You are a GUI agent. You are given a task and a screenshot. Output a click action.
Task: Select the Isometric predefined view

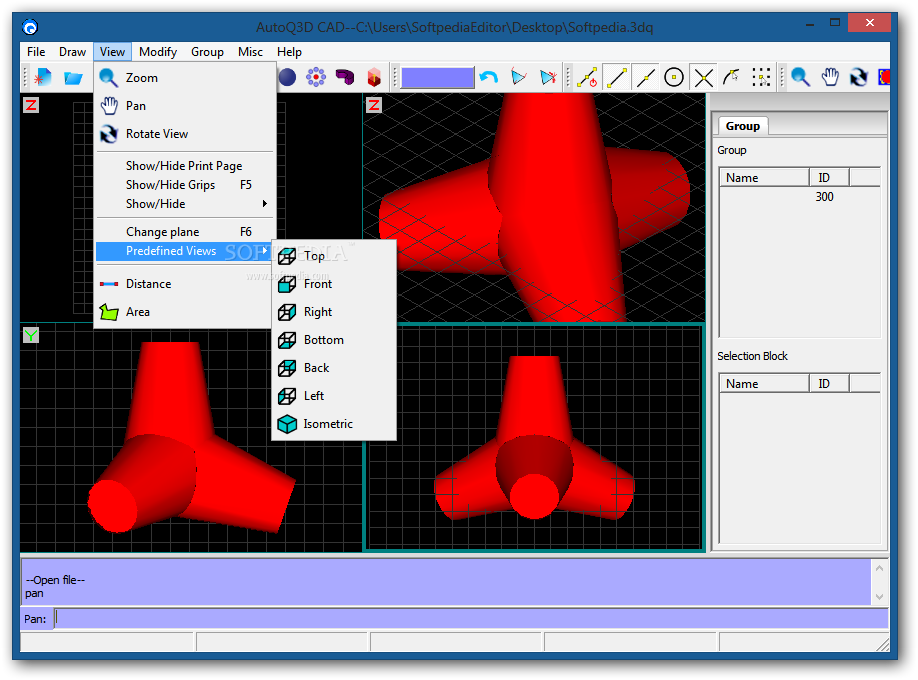pyautogui.click(x=334, y=424)
